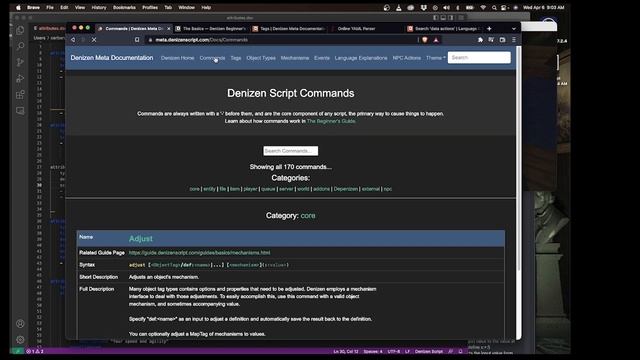640x360 pixels.
Task: Open Language Explanations nav link
Action: click(x=361, y=58)
